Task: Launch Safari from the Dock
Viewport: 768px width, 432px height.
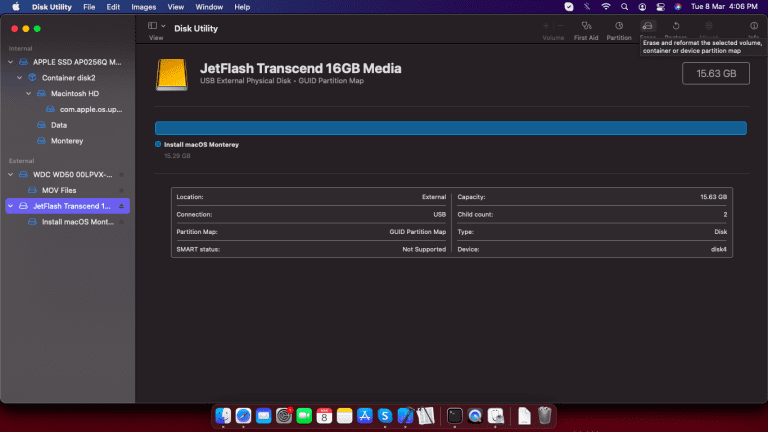Action: point(243,416)
